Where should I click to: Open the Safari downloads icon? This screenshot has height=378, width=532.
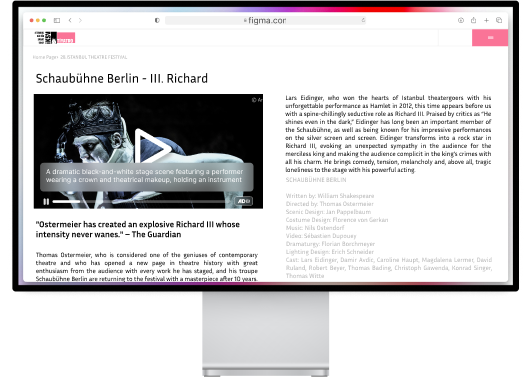coord(461,20)
